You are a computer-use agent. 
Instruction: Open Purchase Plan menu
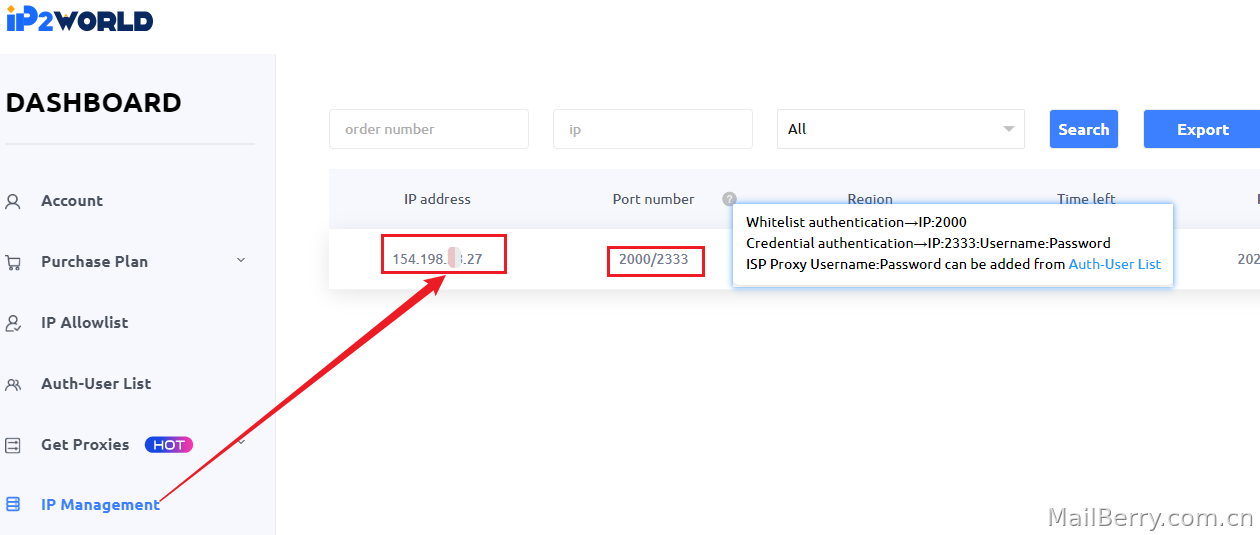pyautogui.click(x=94, y=261)
